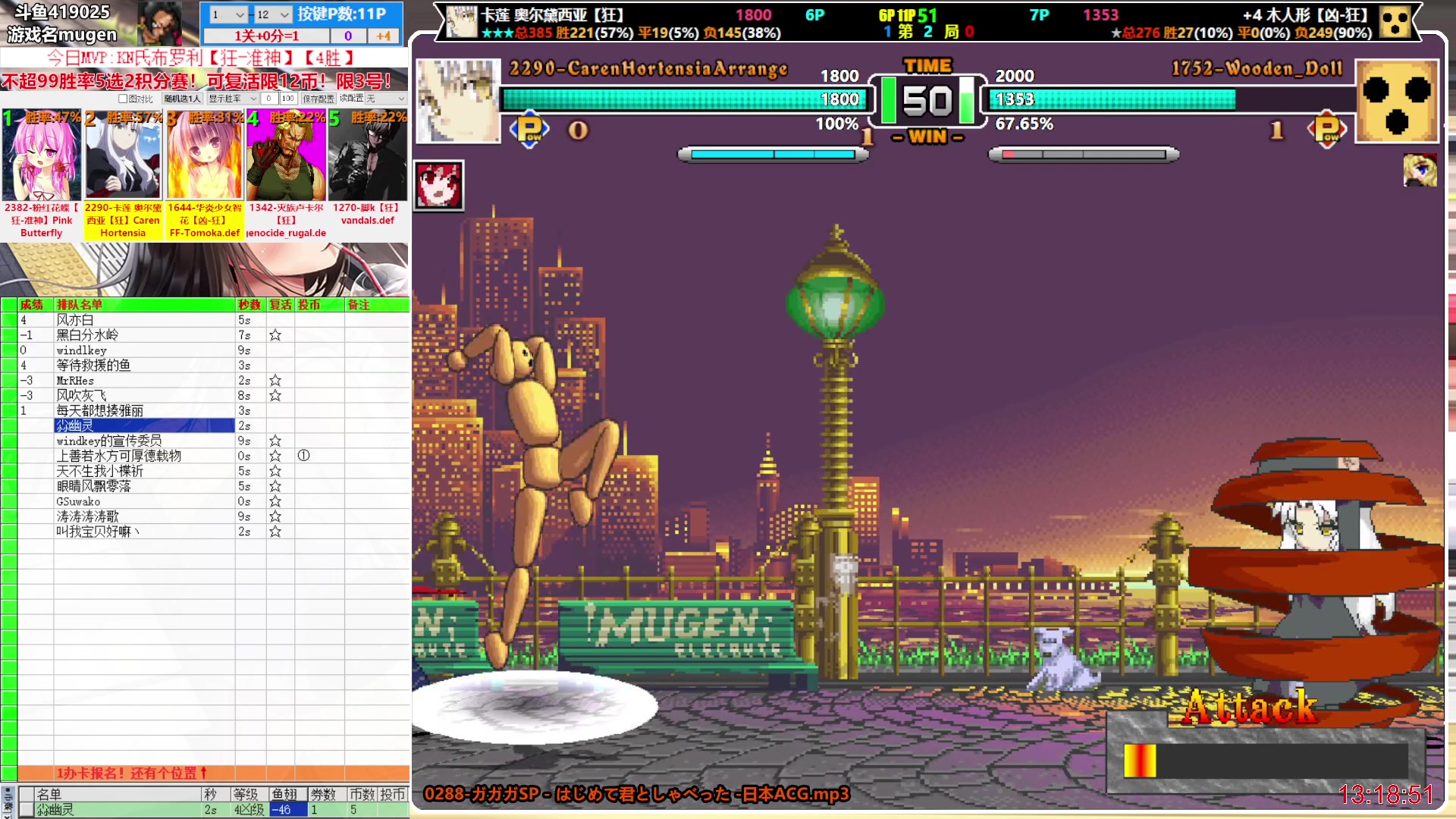The image size is (1456, 819).
Task: Select character card 2 Caren Hortensia thumbnail
Action: (x=123, y=155)
